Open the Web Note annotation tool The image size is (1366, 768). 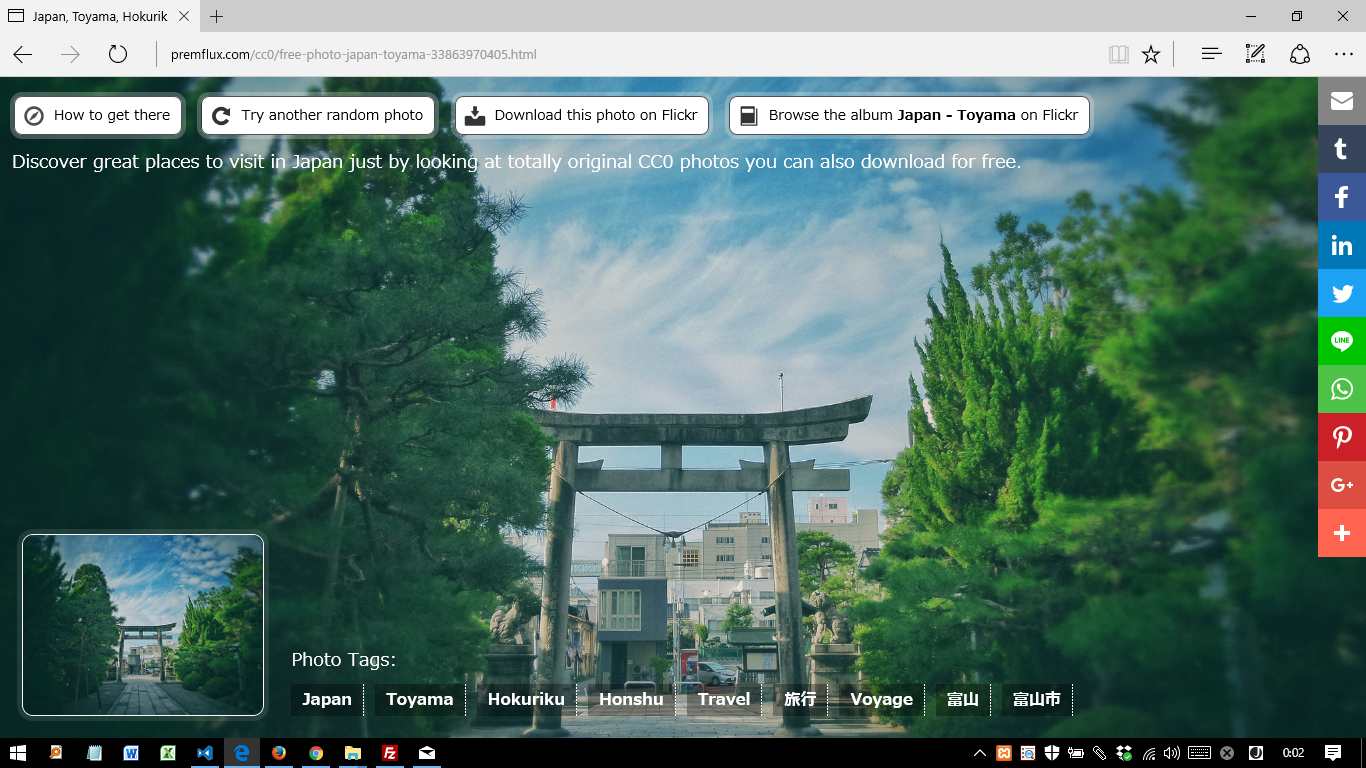click(1255, 53)
